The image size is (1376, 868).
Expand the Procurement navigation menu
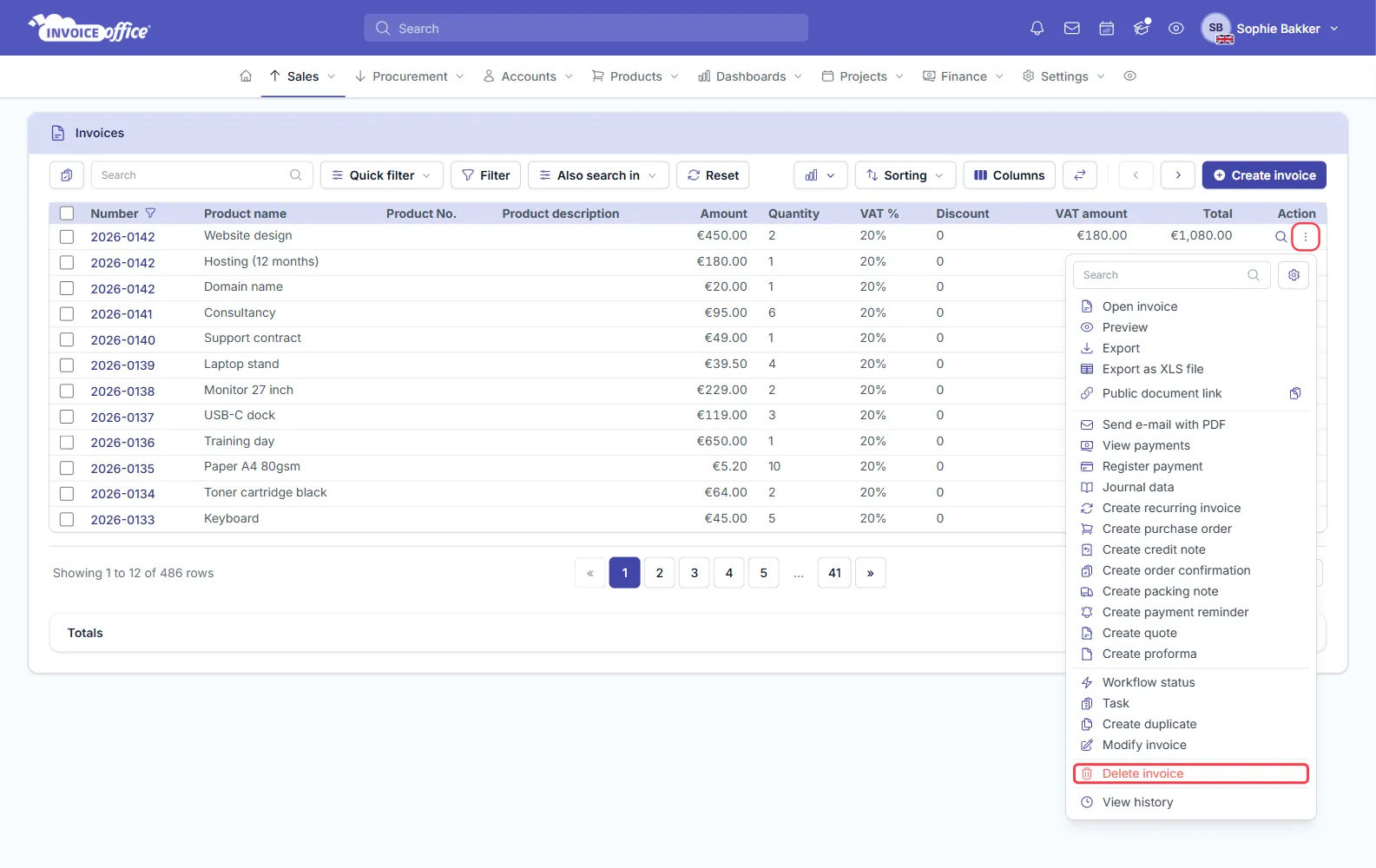pyautogui.click(x=409, y=76)
